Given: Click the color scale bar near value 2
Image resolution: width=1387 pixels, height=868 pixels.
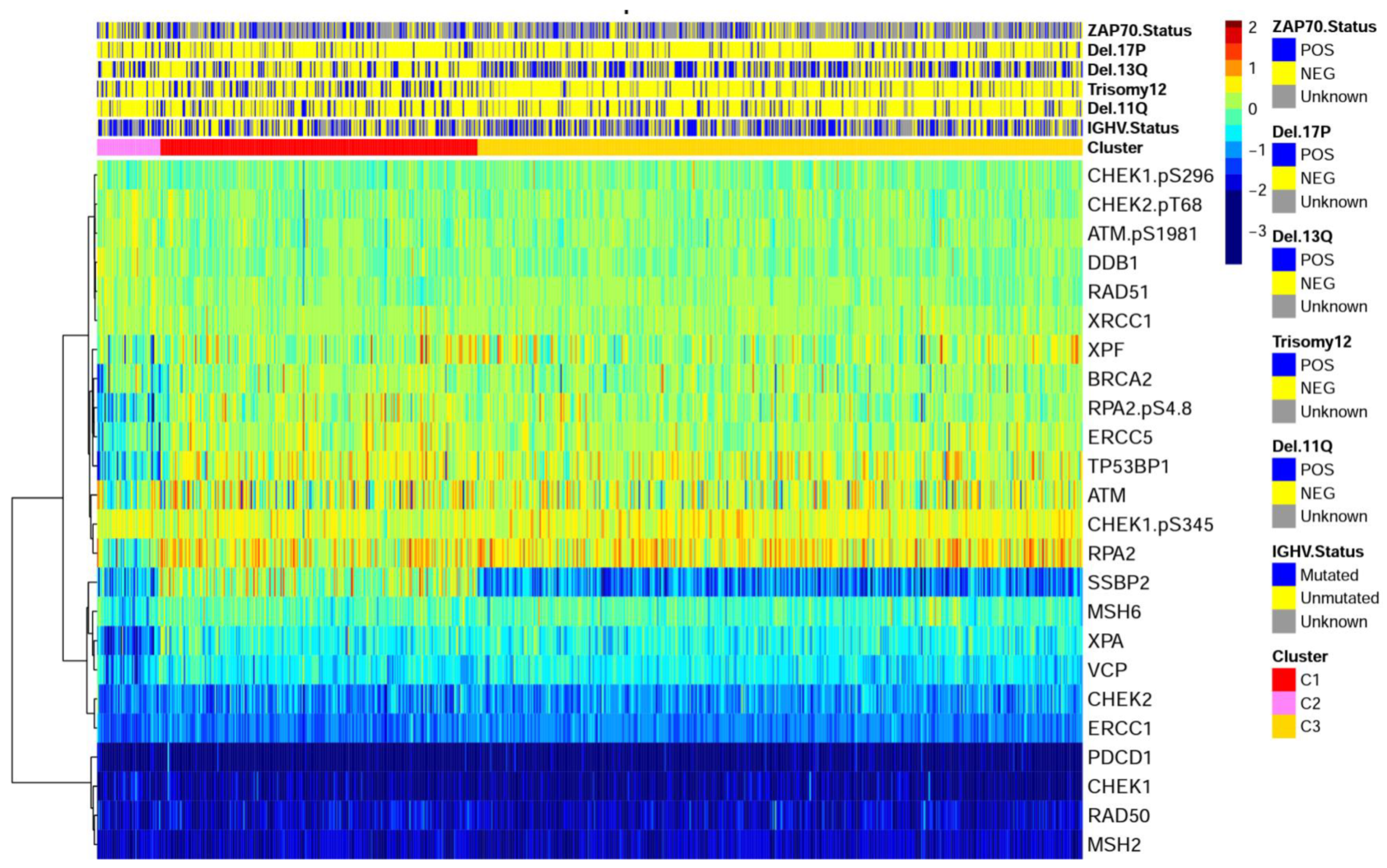Looking at the screenshot, I should click(x=1233, y=27).
